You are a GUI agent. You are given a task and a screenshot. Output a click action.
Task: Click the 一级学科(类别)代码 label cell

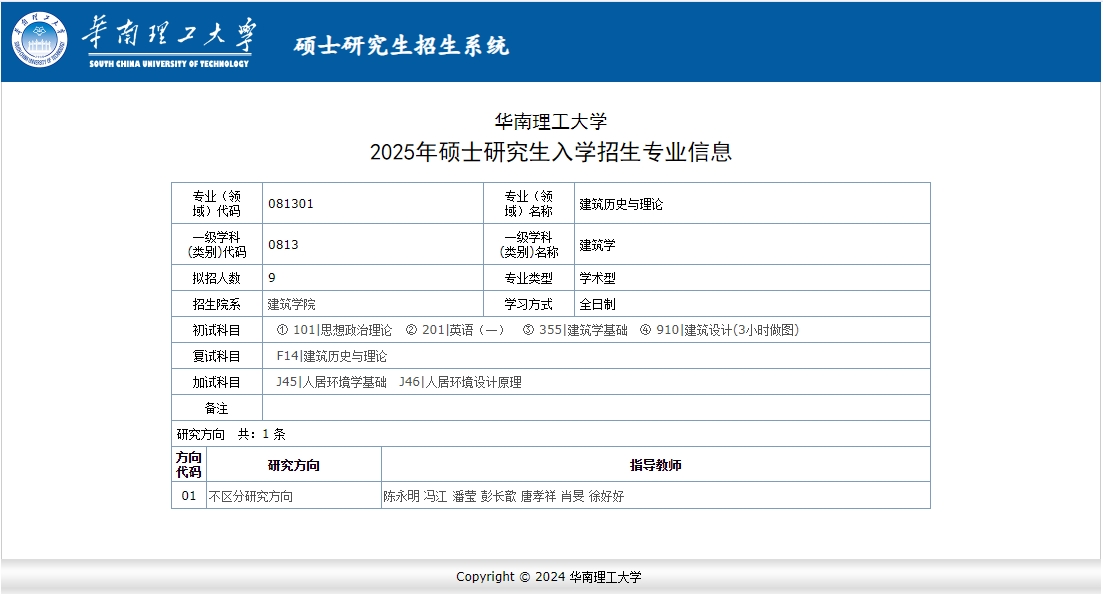coord(217,244)
